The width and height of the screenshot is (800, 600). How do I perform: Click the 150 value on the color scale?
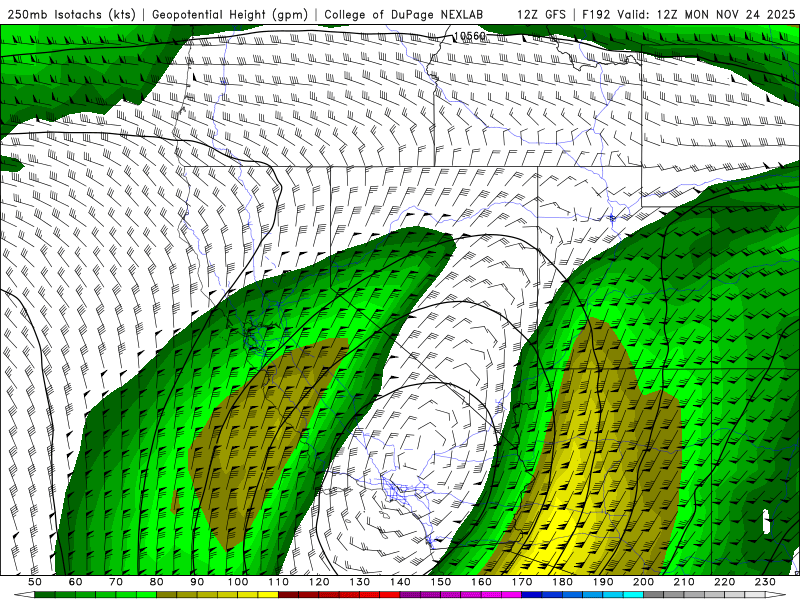coord(440,582)
